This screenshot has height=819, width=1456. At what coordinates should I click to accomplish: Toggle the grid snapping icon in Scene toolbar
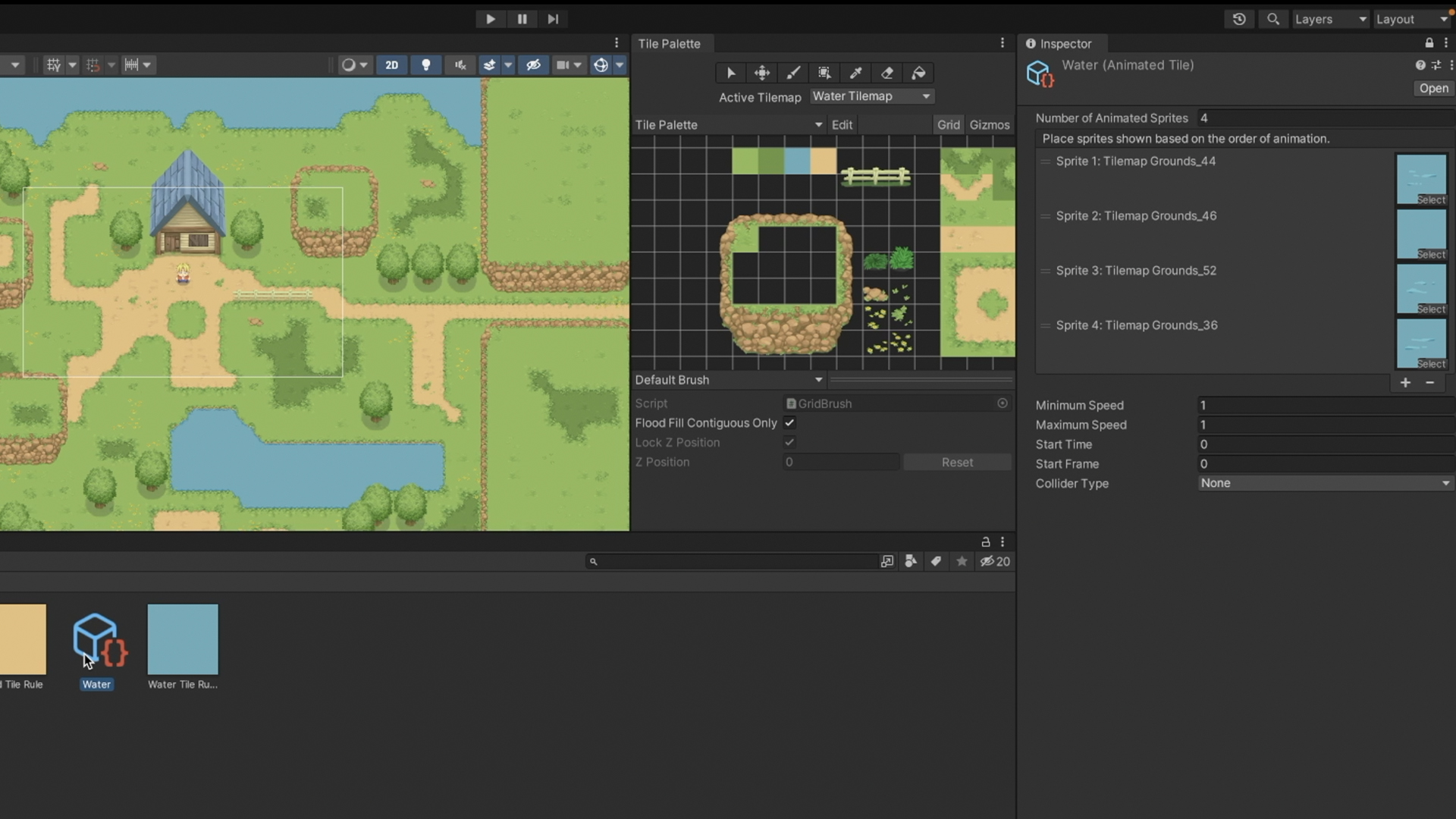(93, 65)
